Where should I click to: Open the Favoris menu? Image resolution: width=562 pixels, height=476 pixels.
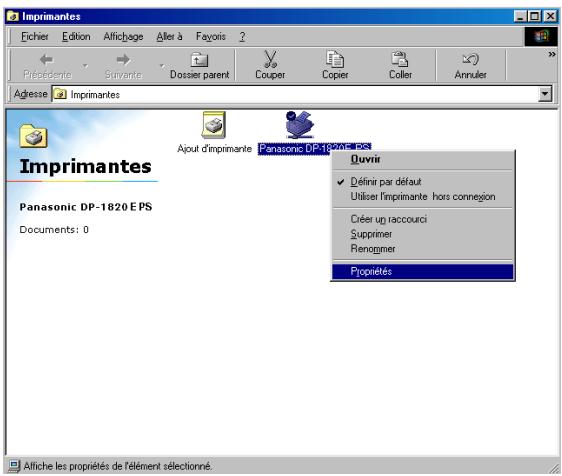(x=211, y=37)
